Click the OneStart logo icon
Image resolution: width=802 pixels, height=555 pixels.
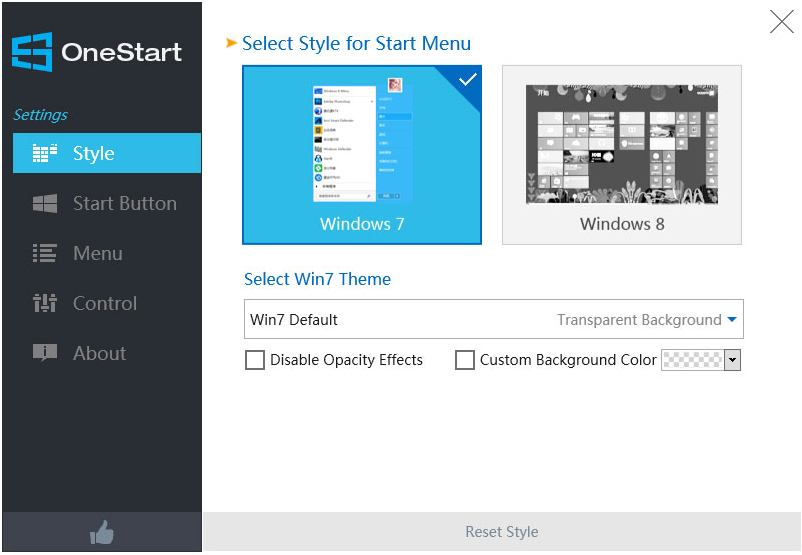(32, 51)
